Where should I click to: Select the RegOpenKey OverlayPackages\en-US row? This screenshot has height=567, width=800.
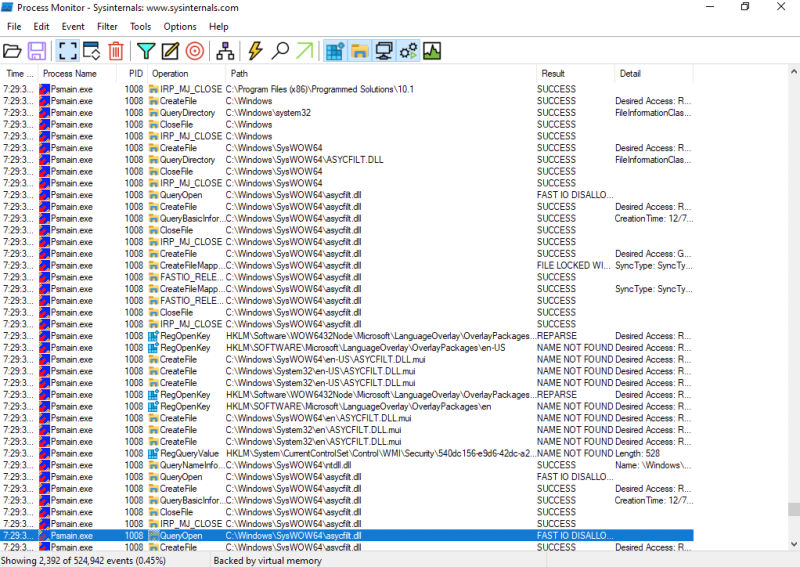click(x=347, y=348)
